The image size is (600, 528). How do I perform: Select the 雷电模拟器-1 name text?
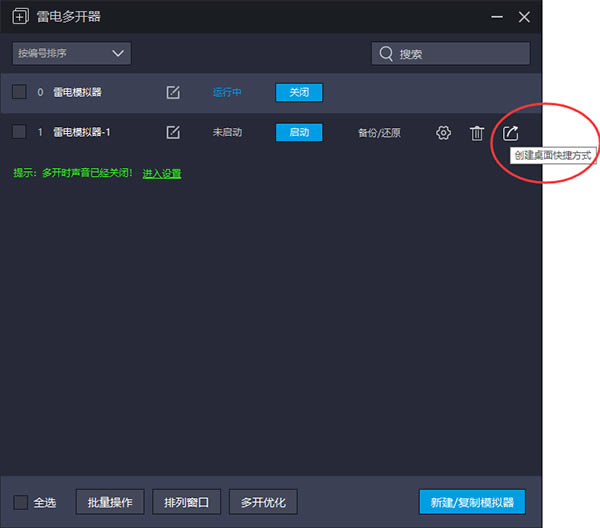click(82, 132)
